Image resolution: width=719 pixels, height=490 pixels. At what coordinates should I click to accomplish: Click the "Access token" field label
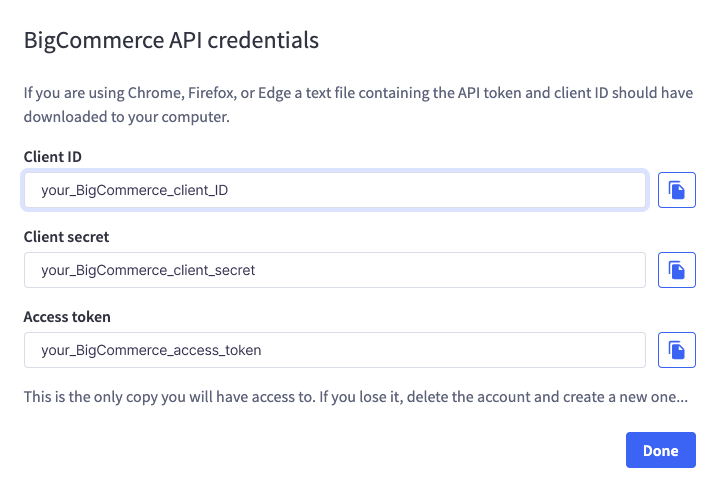(67, 317)
